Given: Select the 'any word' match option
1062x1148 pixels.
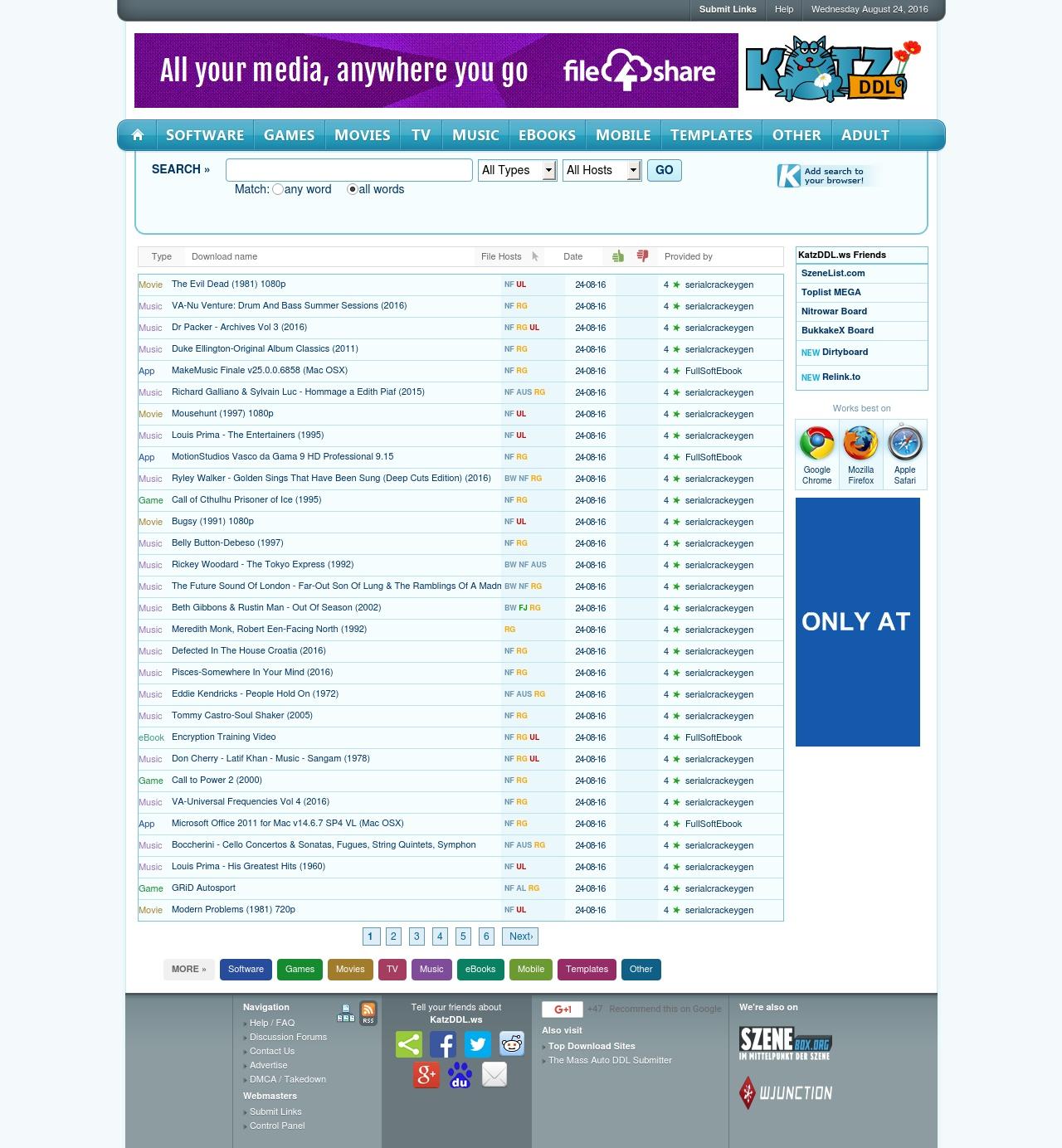Looking at the screenshot, I should pos(278,190).
